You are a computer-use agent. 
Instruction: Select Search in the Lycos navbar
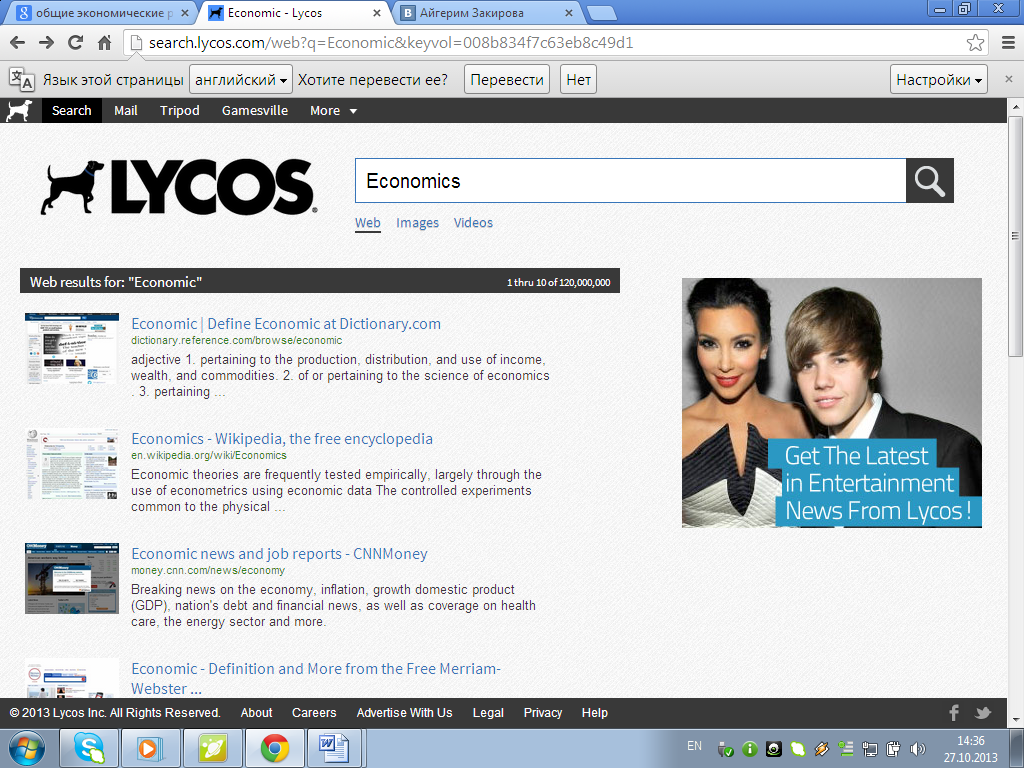72,110
